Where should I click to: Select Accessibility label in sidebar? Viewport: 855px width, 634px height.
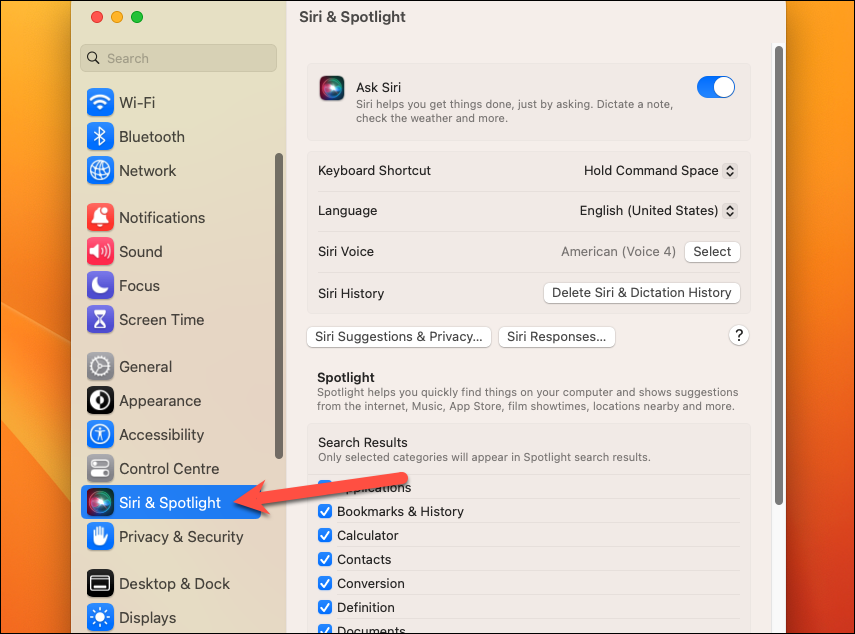tap(161, 435)
